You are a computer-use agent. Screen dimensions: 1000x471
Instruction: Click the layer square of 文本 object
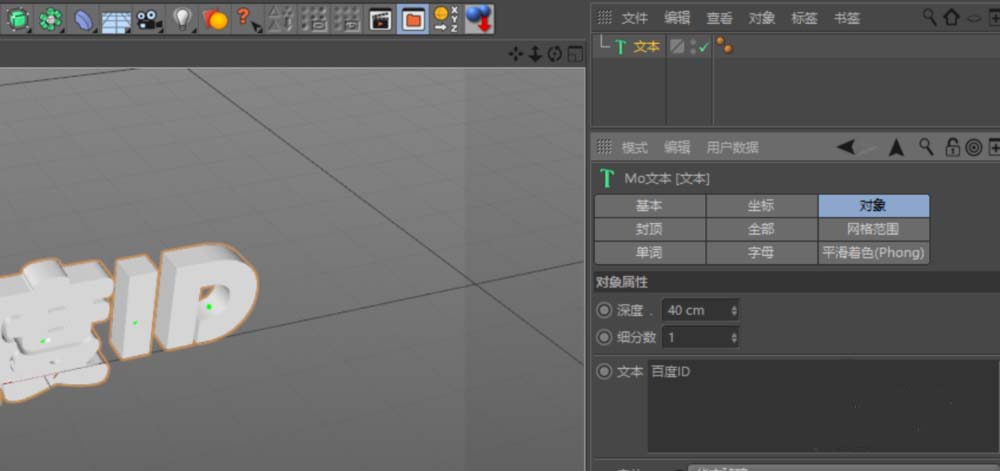[677, 47]
